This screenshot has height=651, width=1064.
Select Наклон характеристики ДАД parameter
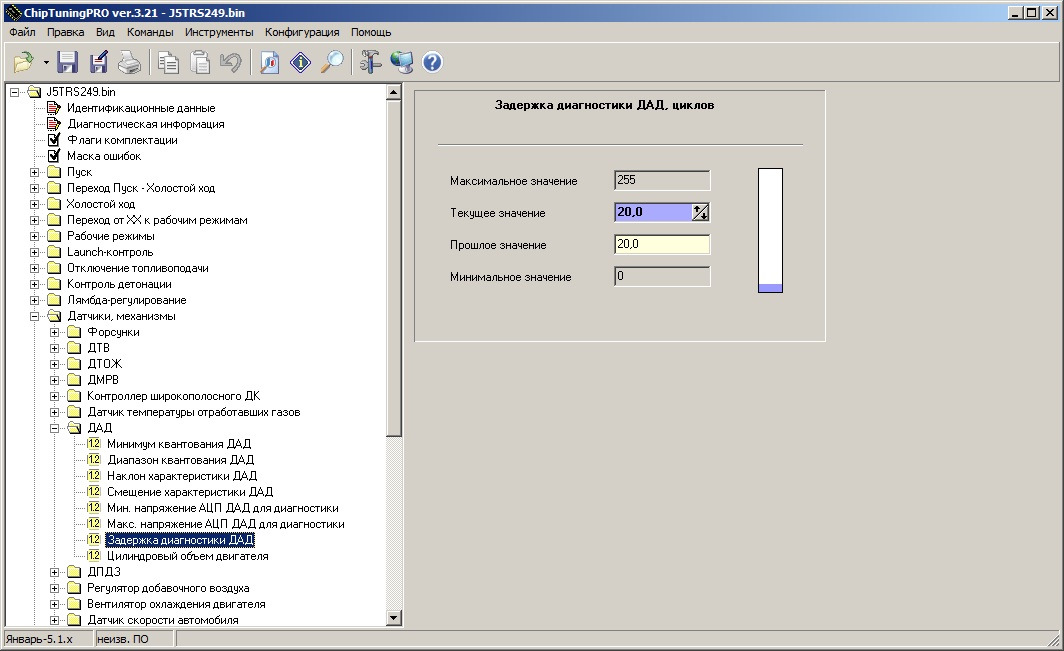pos(182,476)
